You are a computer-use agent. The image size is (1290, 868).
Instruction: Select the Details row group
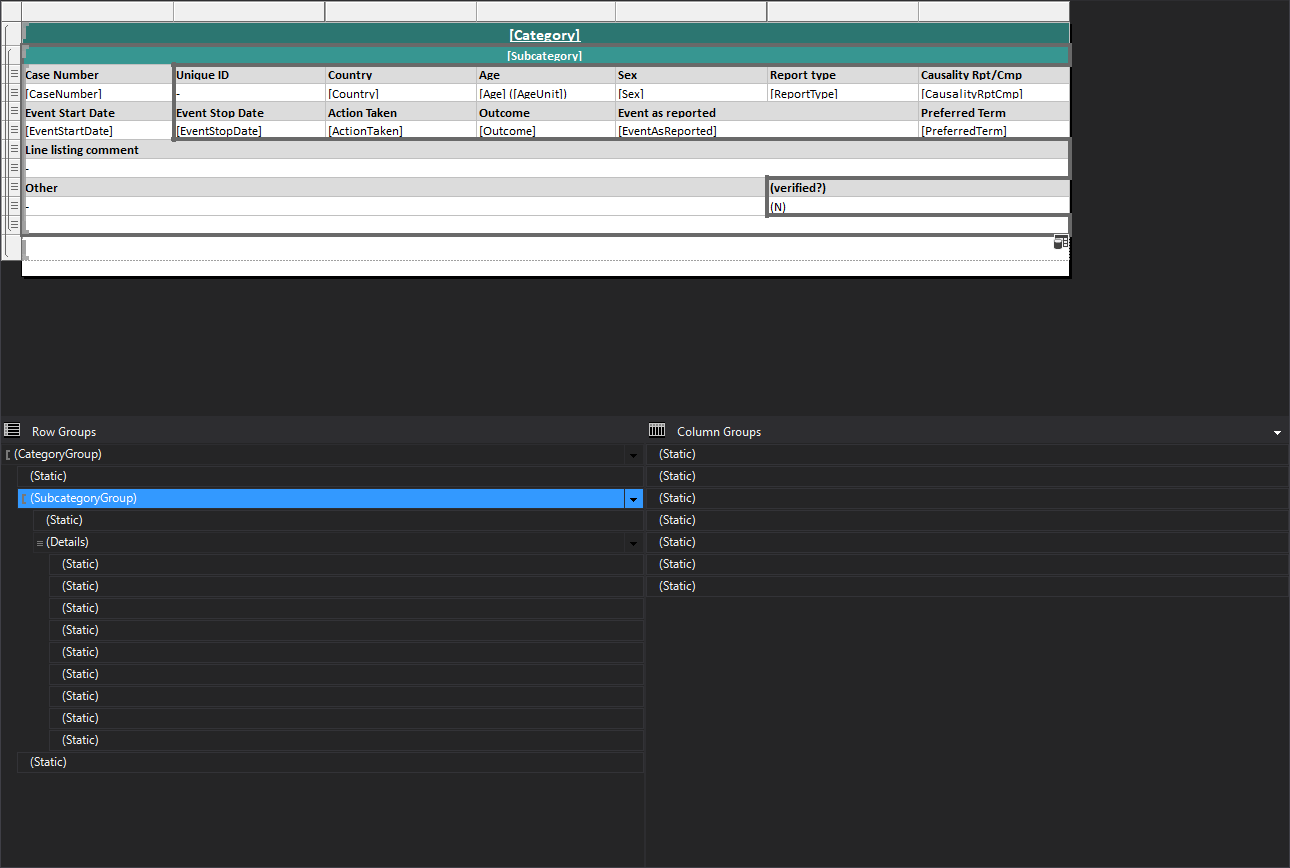tap(329, 543)
